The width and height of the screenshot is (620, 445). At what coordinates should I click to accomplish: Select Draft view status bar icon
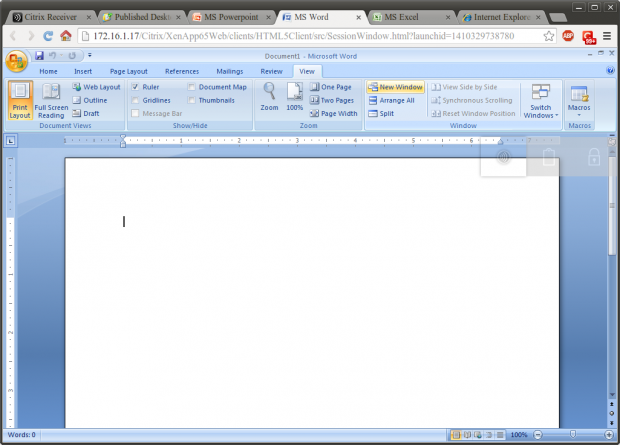coord(500,435)
